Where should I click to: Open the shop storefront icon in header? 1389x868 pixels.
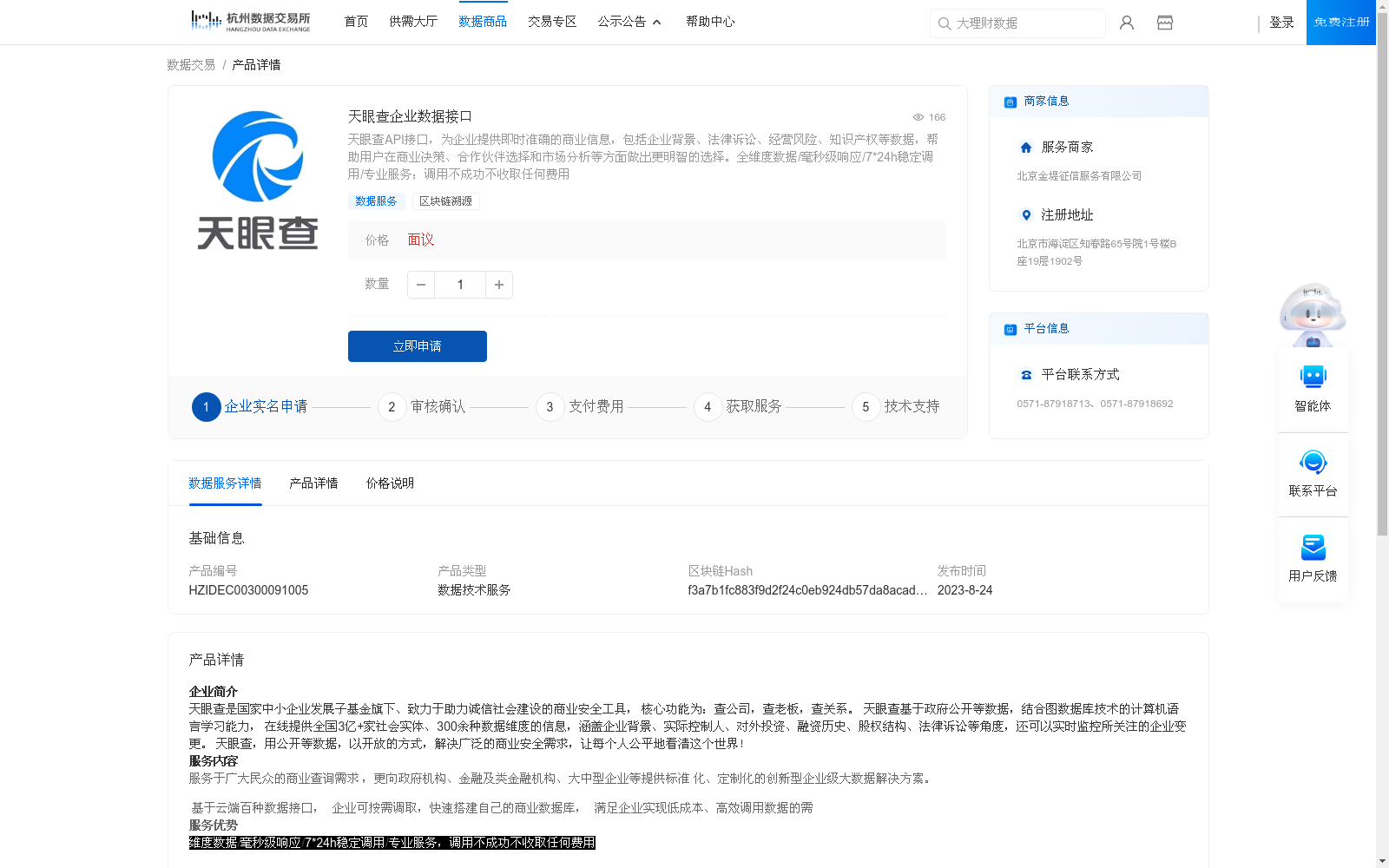point(1165,23)
